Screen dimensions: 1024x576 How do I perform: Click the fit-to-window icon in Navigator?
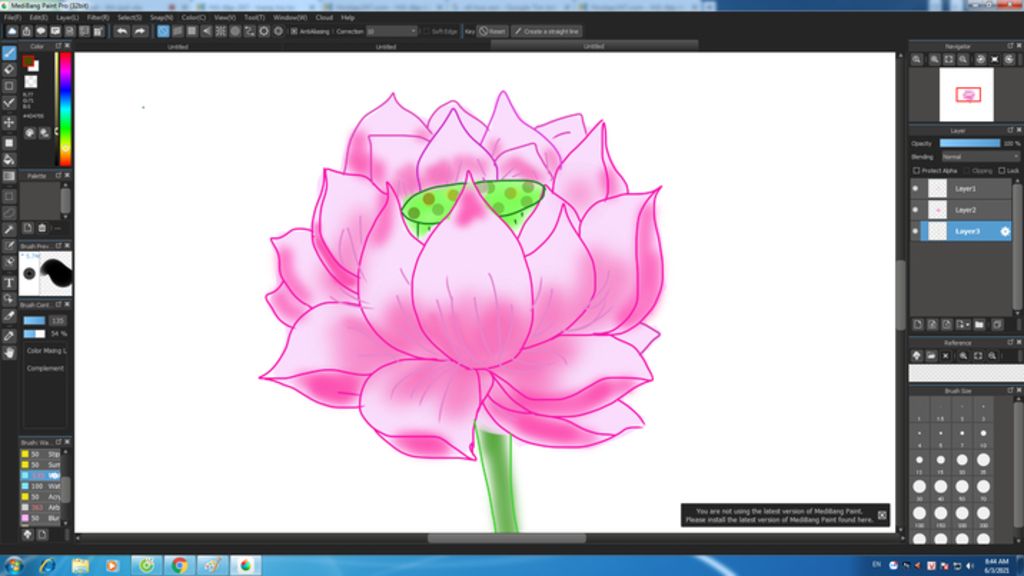click(x=949, y=59)
